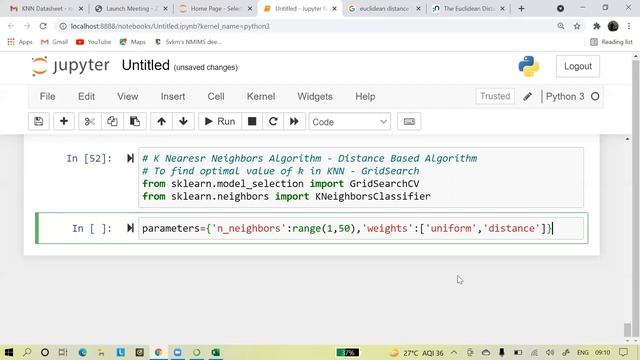Screen dimensions: 640x360
Task: Open the command palette keyboard icon
Action: [x=409, y=122]
